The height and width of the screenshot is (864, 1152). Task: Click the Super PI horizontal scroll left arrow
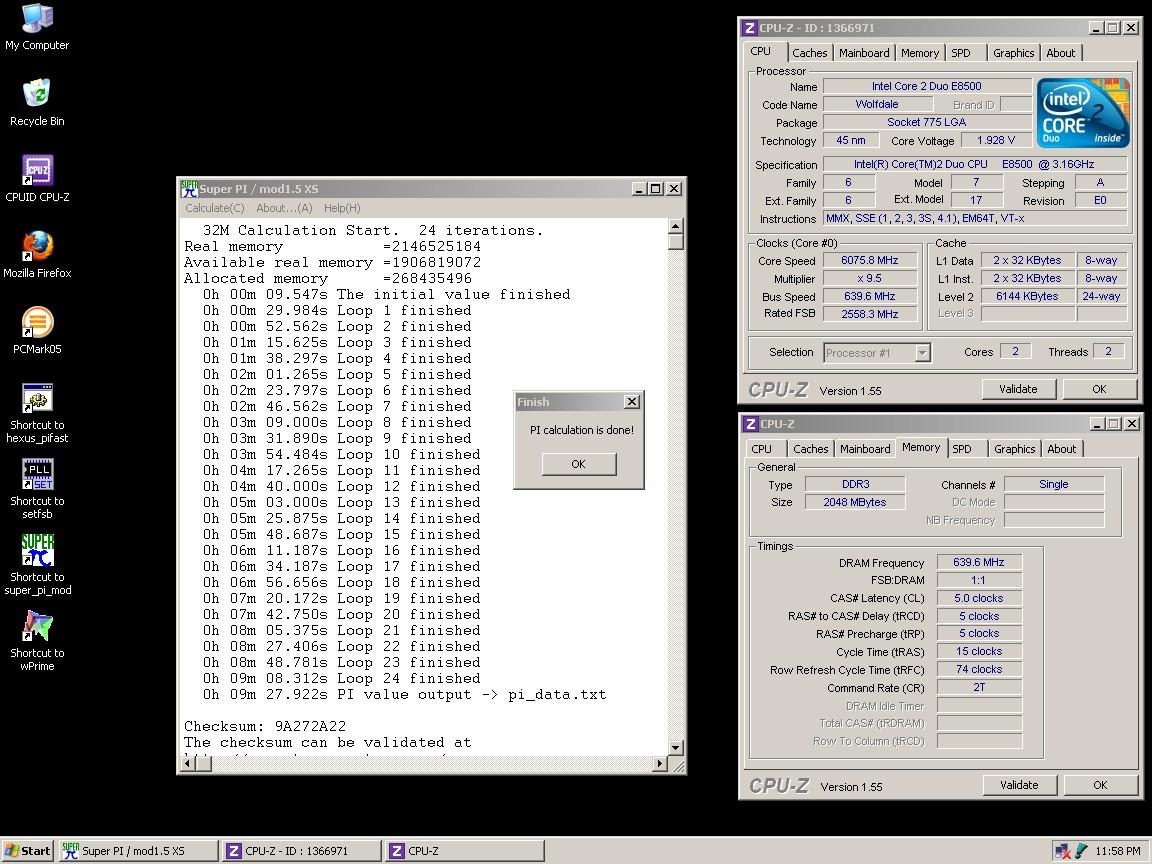[x=188, y=763]
